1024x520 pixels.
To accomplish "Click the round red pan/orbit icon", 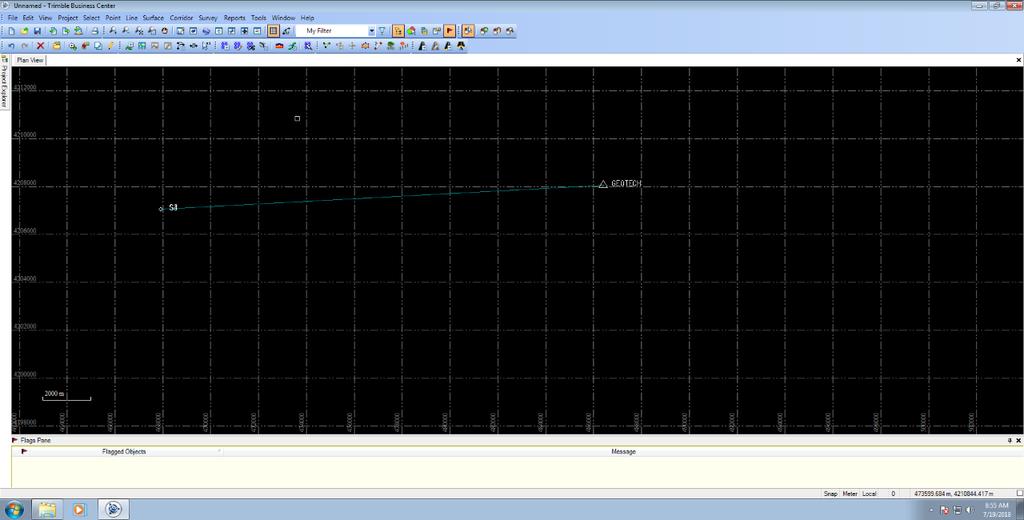I will tap(165, 31).
